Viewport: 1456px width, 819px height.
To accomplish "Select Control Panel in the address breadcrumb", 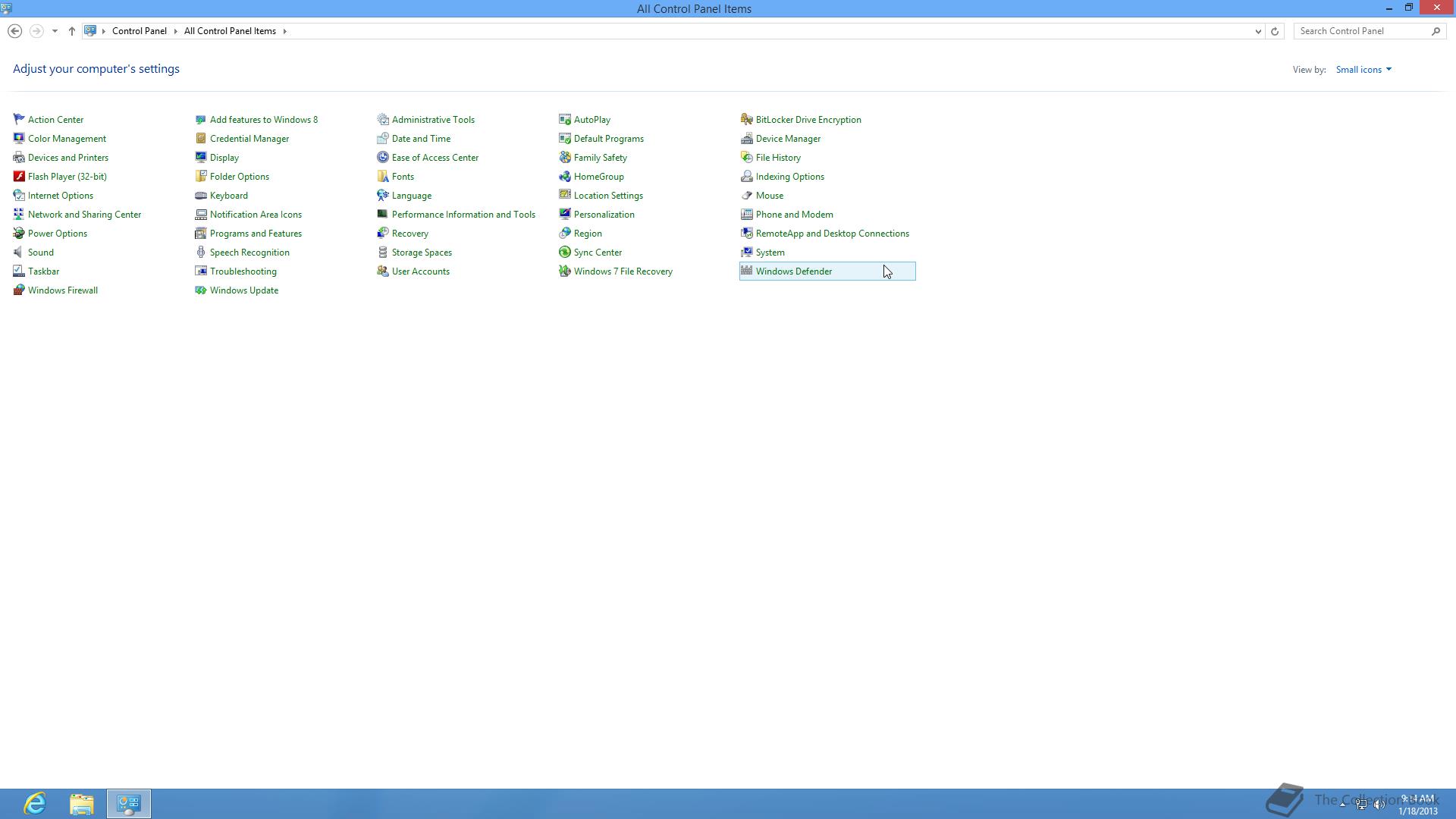I will (x=140, y=31).
